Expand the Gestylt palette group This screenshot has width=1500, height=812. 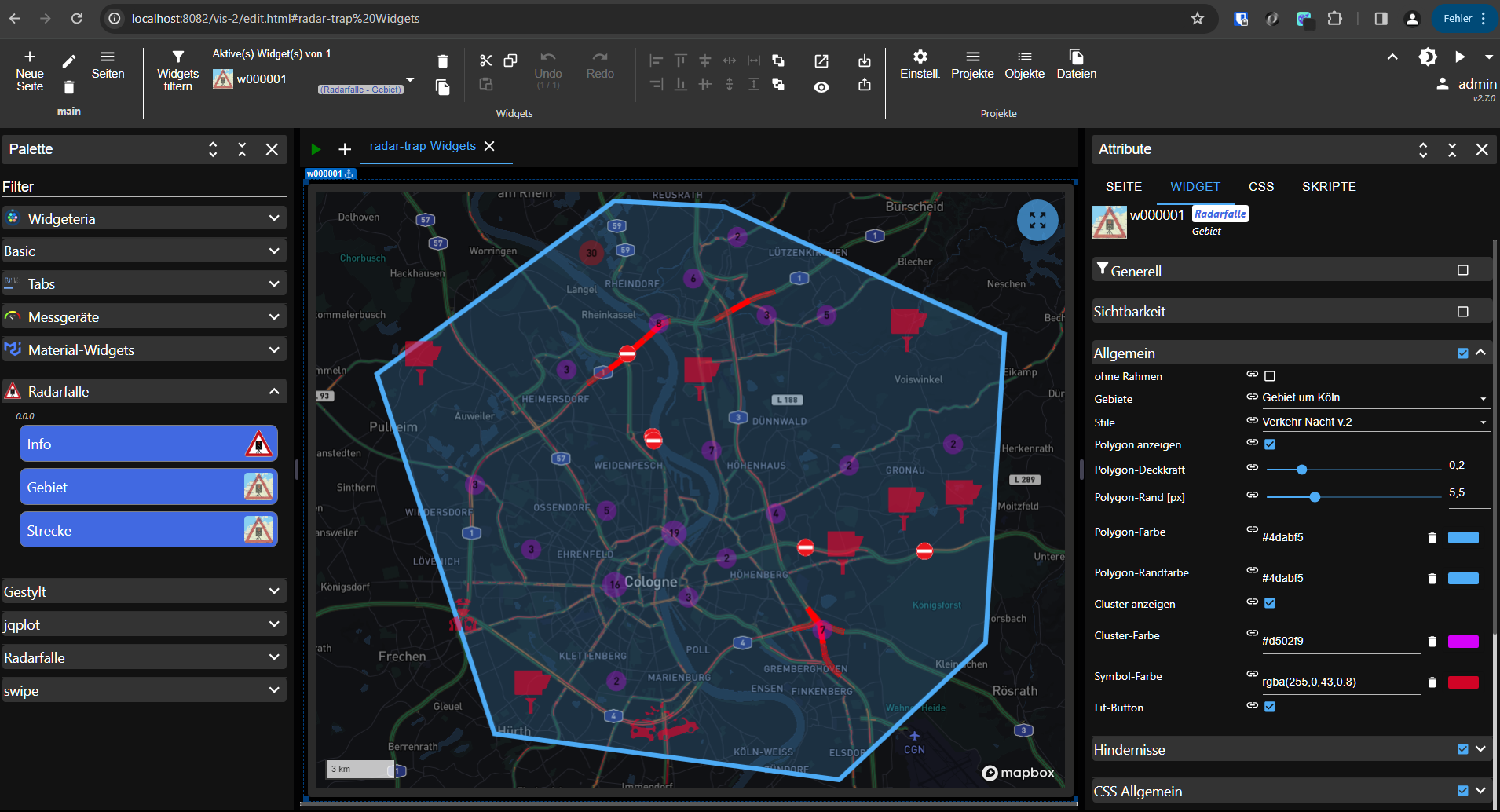(144, 591)
